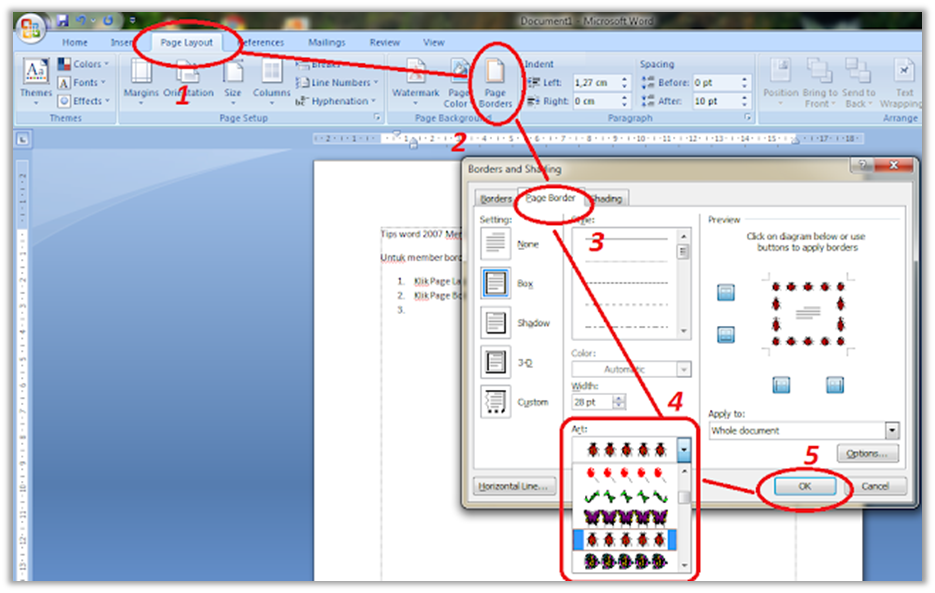
Task: Toggle right border in Preview
Action: coord(835,385)
